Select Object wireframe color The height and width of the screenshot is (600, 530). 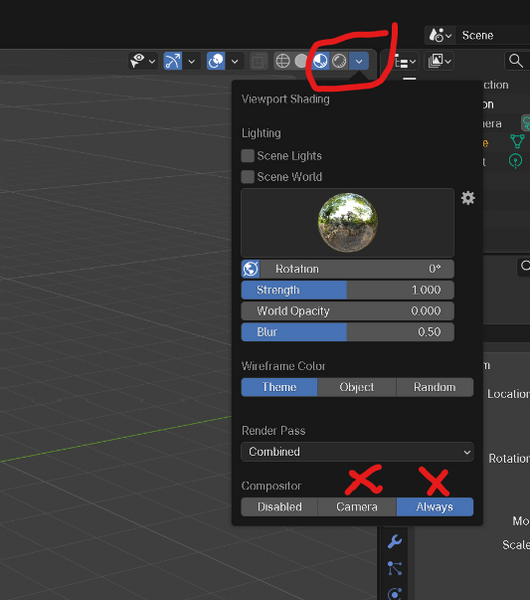357,387
